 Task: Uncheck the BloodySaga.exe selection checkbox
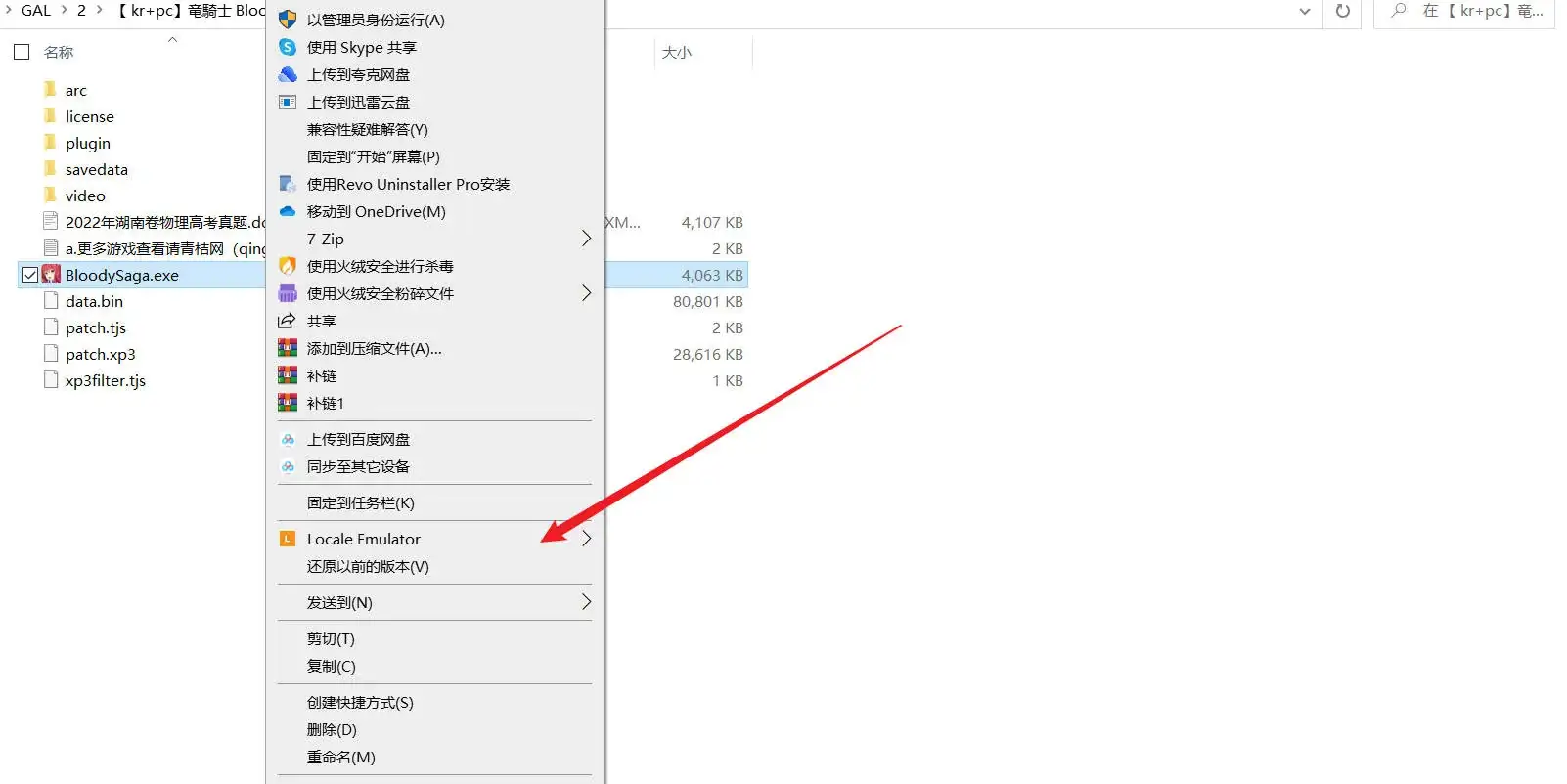point(30,275)
